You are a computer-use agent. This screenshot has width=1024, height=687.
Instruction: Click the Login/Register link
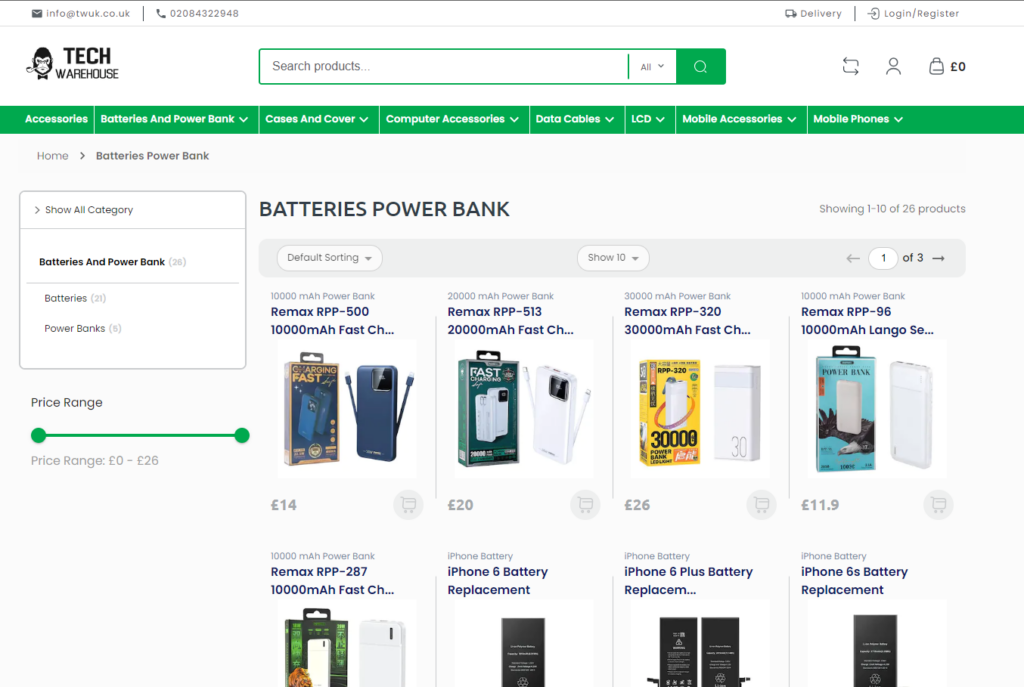pos(921,13)
